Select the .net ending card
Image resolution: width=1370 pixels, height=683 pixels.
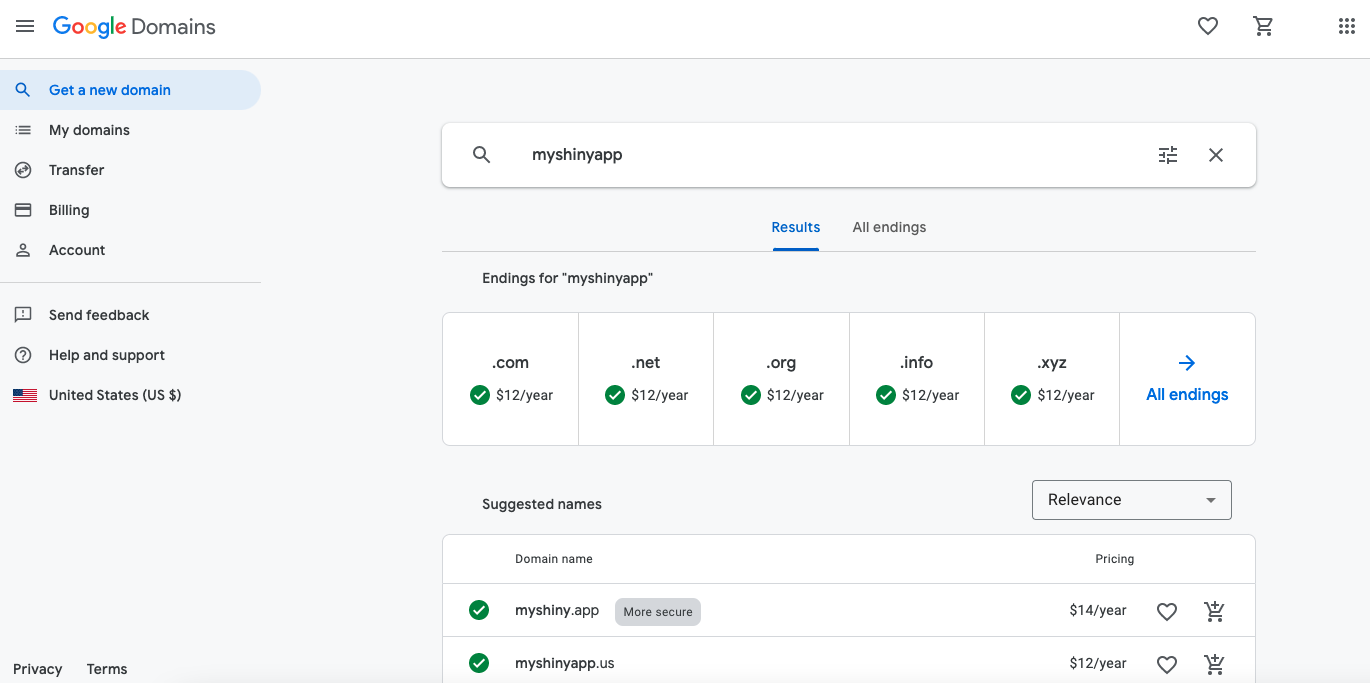[x=646, y=379]
